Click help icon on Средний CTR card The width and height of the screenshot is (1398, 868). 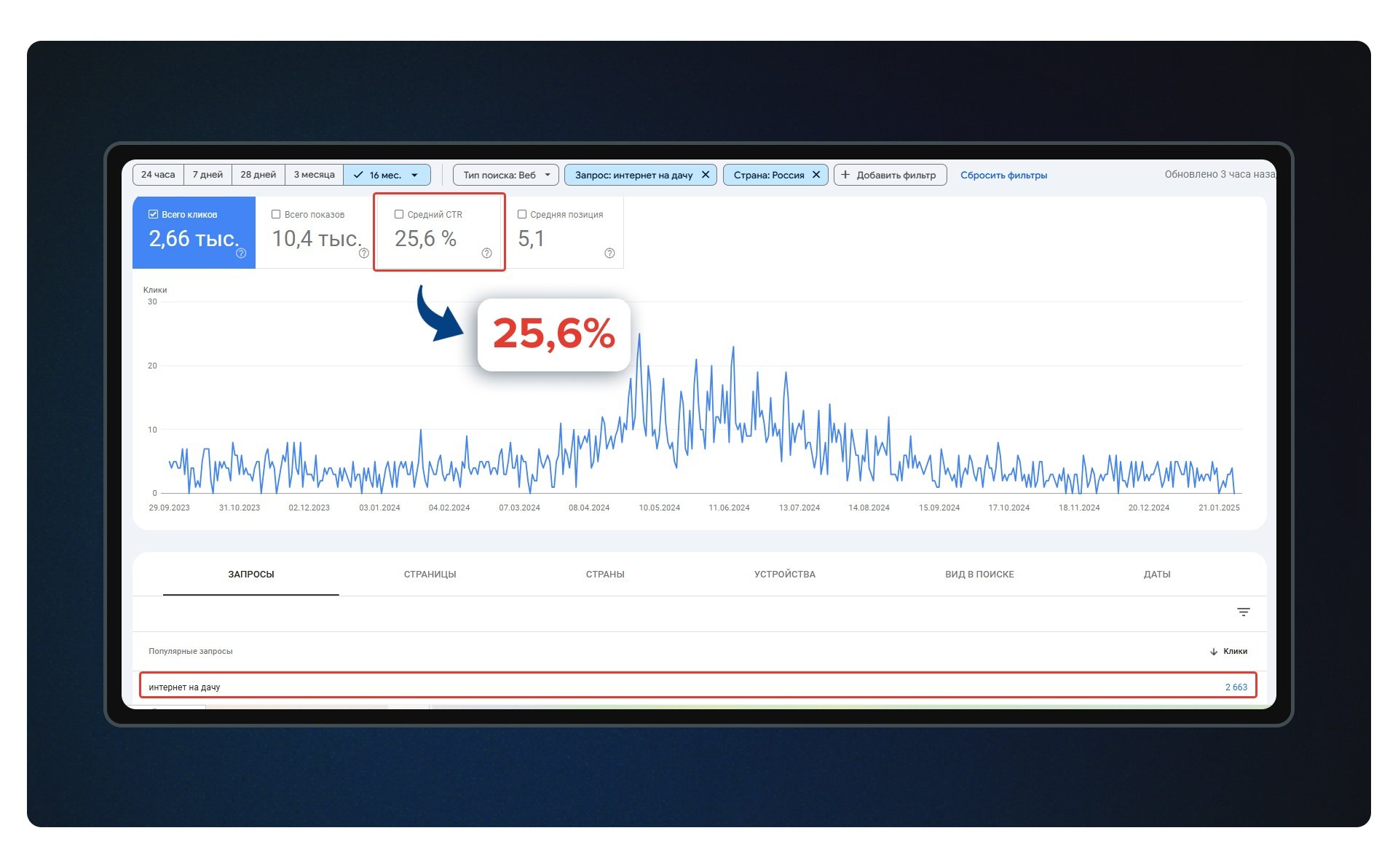tap(486, 253)
